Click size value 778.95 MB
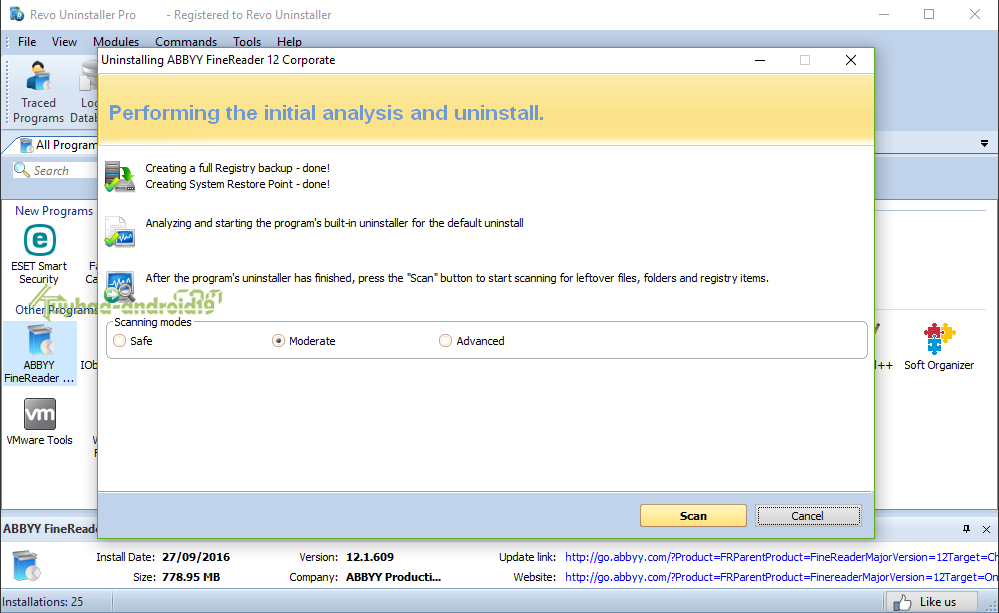This screenshot has width=999, height=613. pyautogui.click(x=190, y=577)
